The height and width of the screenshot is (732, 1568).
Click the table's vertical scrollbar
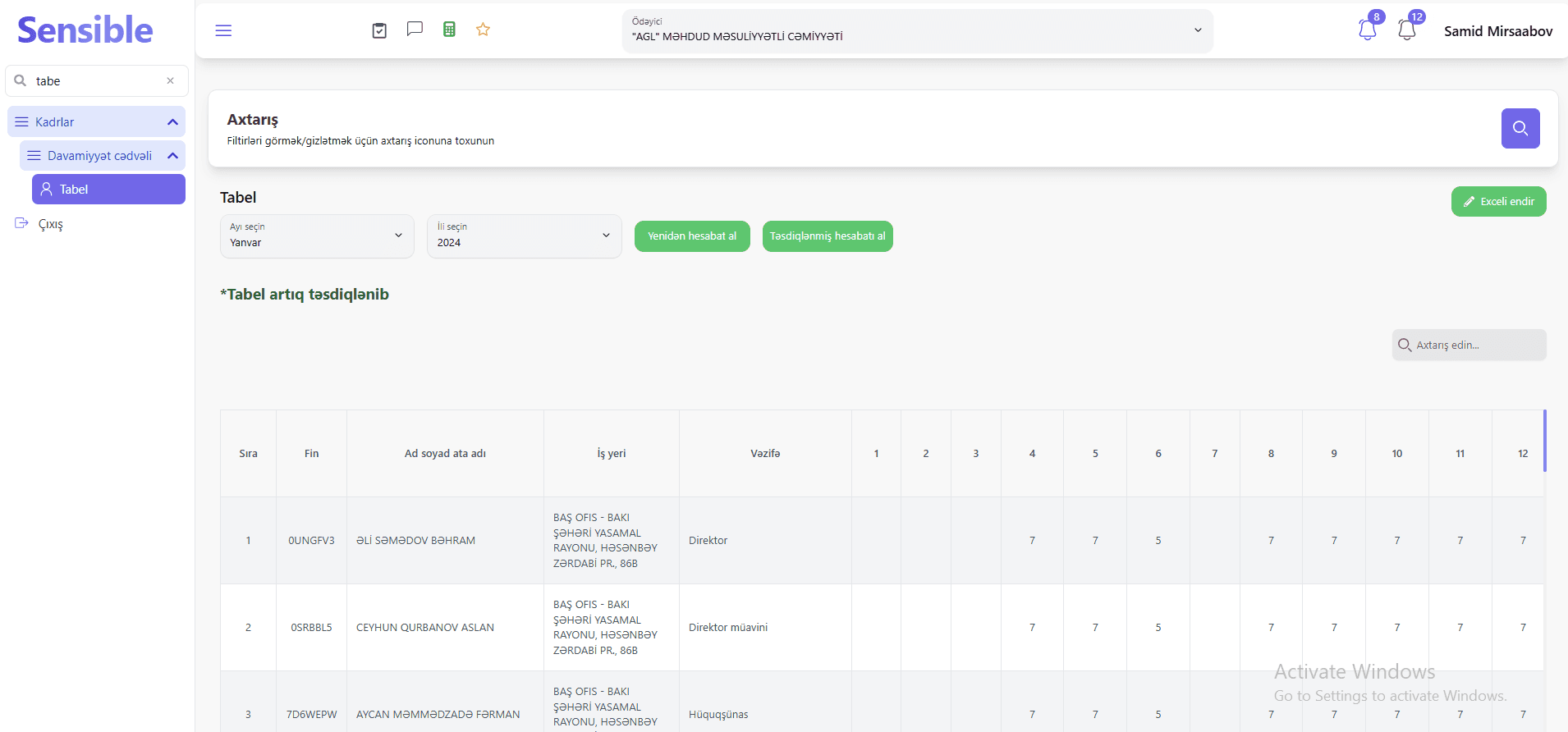tap(1545, 441)
